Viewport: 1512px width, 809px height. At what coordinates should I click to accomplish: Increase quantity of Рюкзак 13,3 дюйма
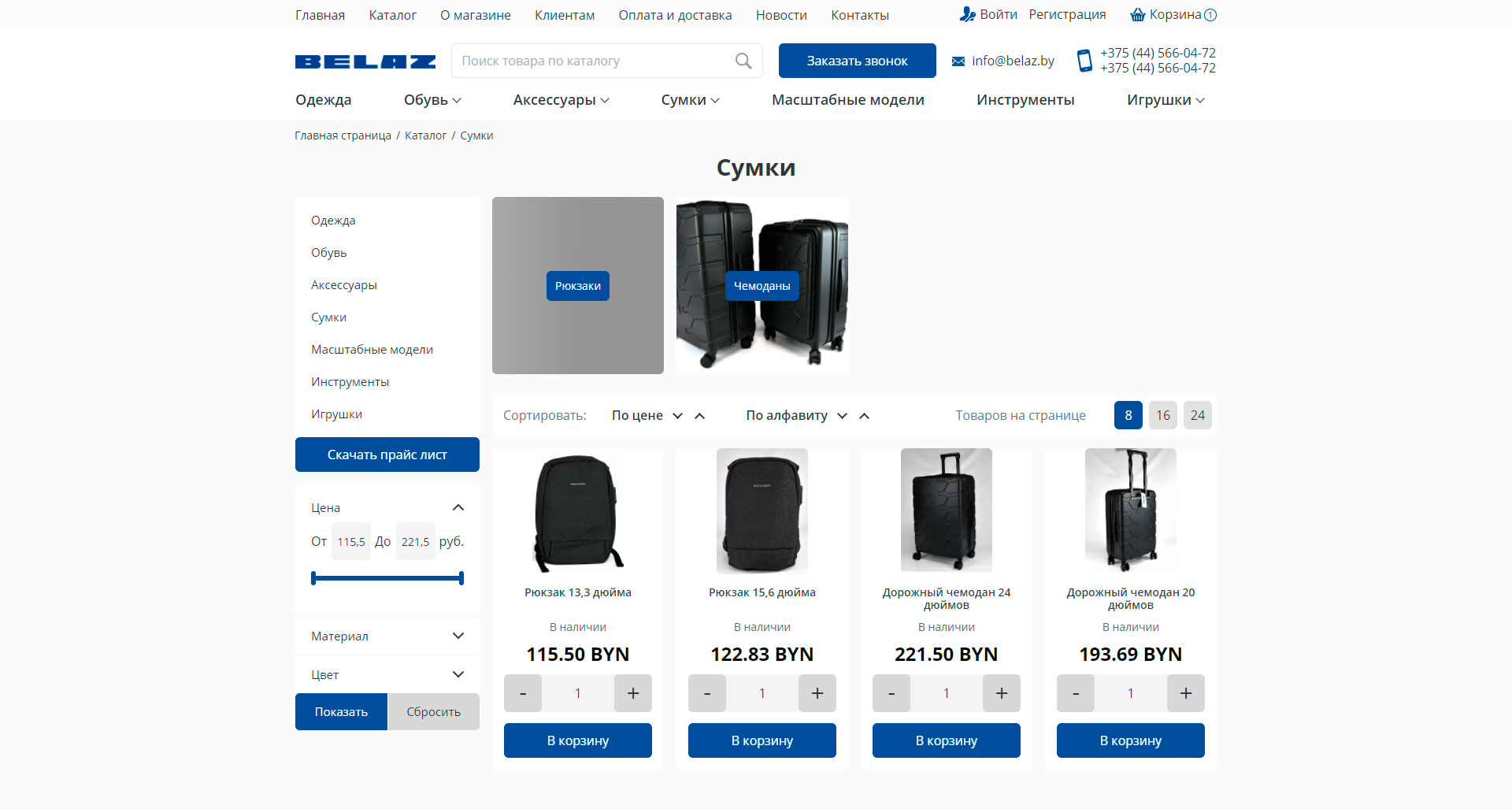click(632, 693)
